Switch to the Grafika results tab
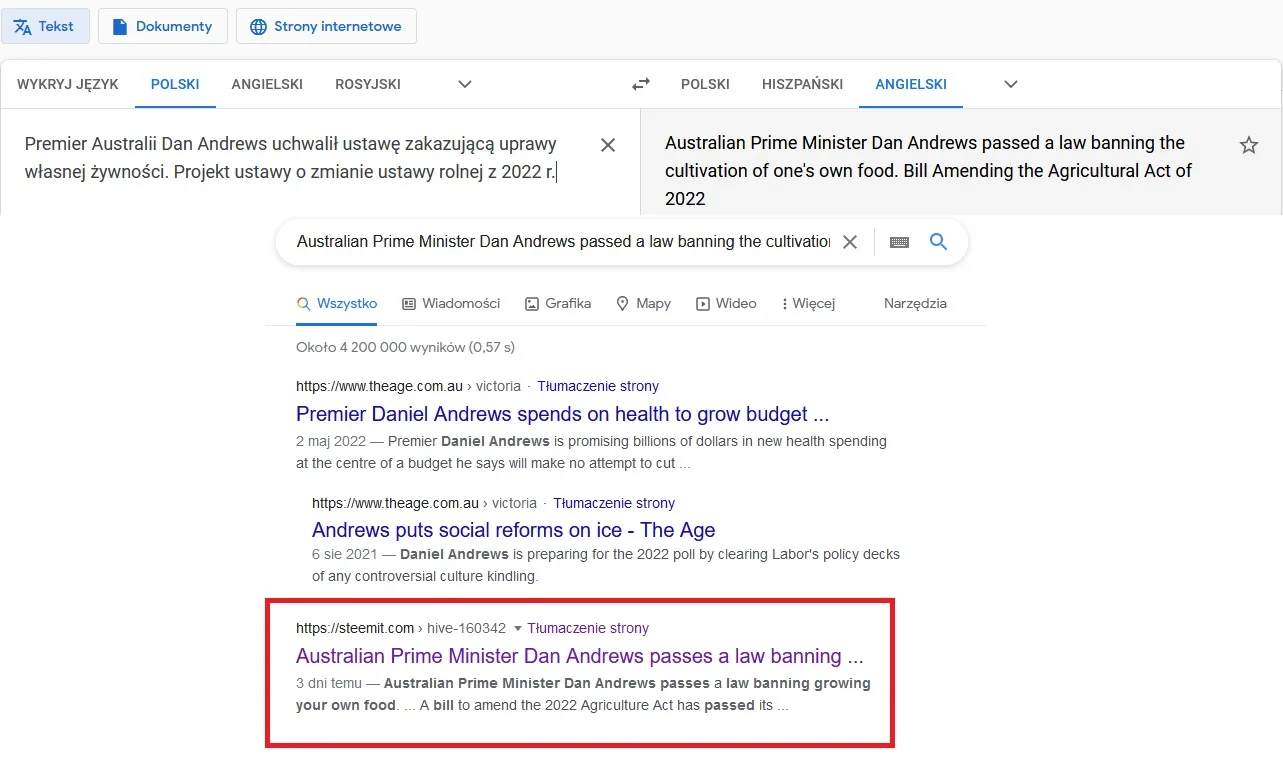Screen dimensions: 1283x759 coord(558,303)
